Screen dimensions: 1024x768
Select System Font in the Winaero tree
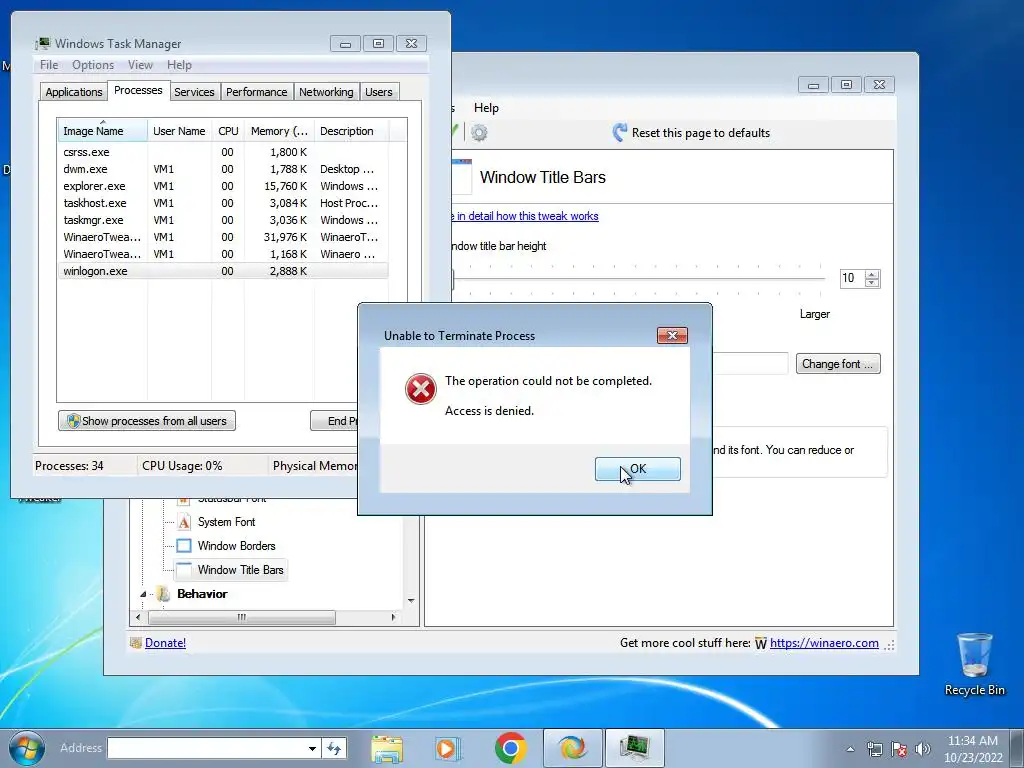226,522
